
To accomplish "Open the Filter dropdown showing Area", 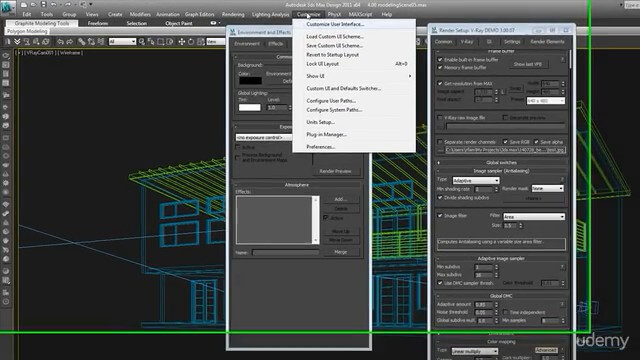I will pyautogui.click(x=534, y=217).
